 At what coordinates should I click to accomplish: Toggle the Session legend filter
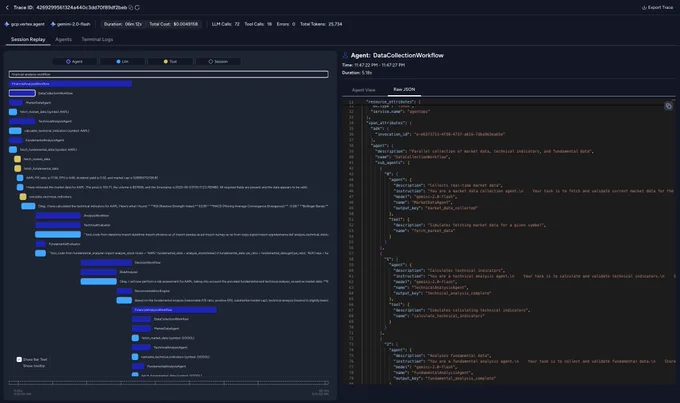point(218,62)
